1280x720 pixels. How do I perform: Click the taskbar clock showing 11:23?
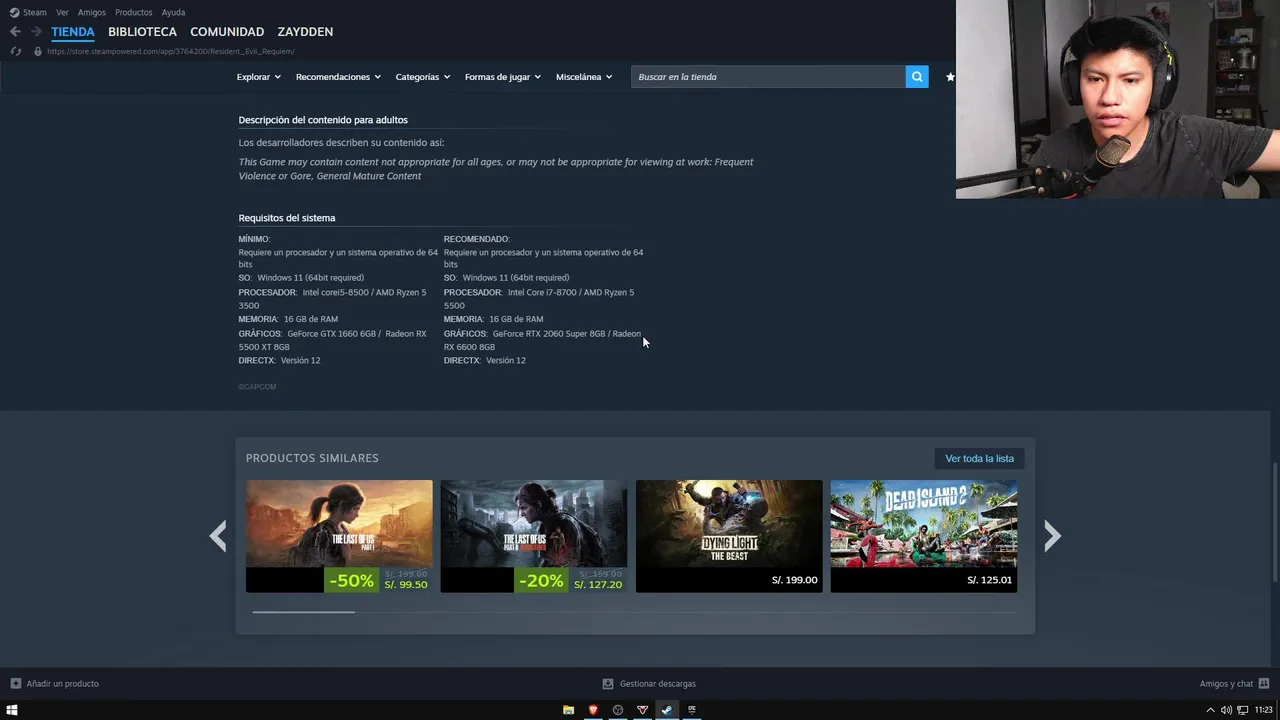click(x=1263, y=710)
